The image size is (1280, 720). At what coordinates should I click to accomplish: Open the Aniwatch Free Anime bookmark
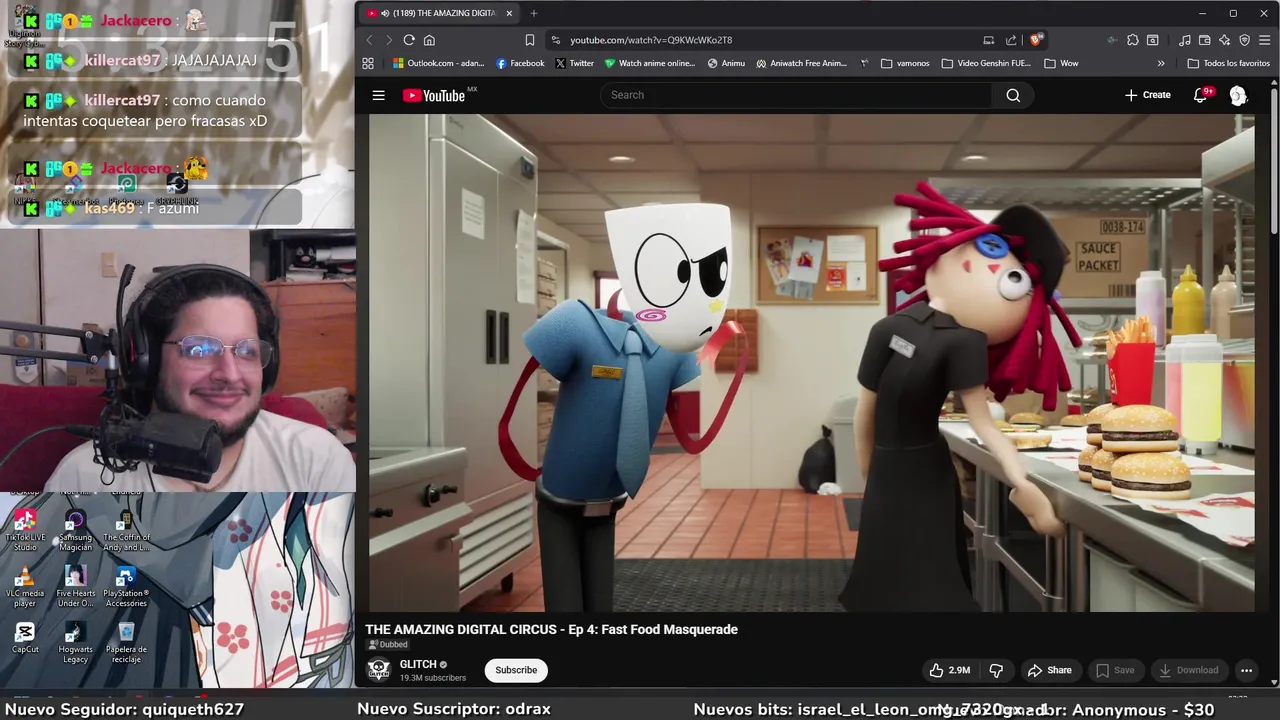click(x=801, y=63)
